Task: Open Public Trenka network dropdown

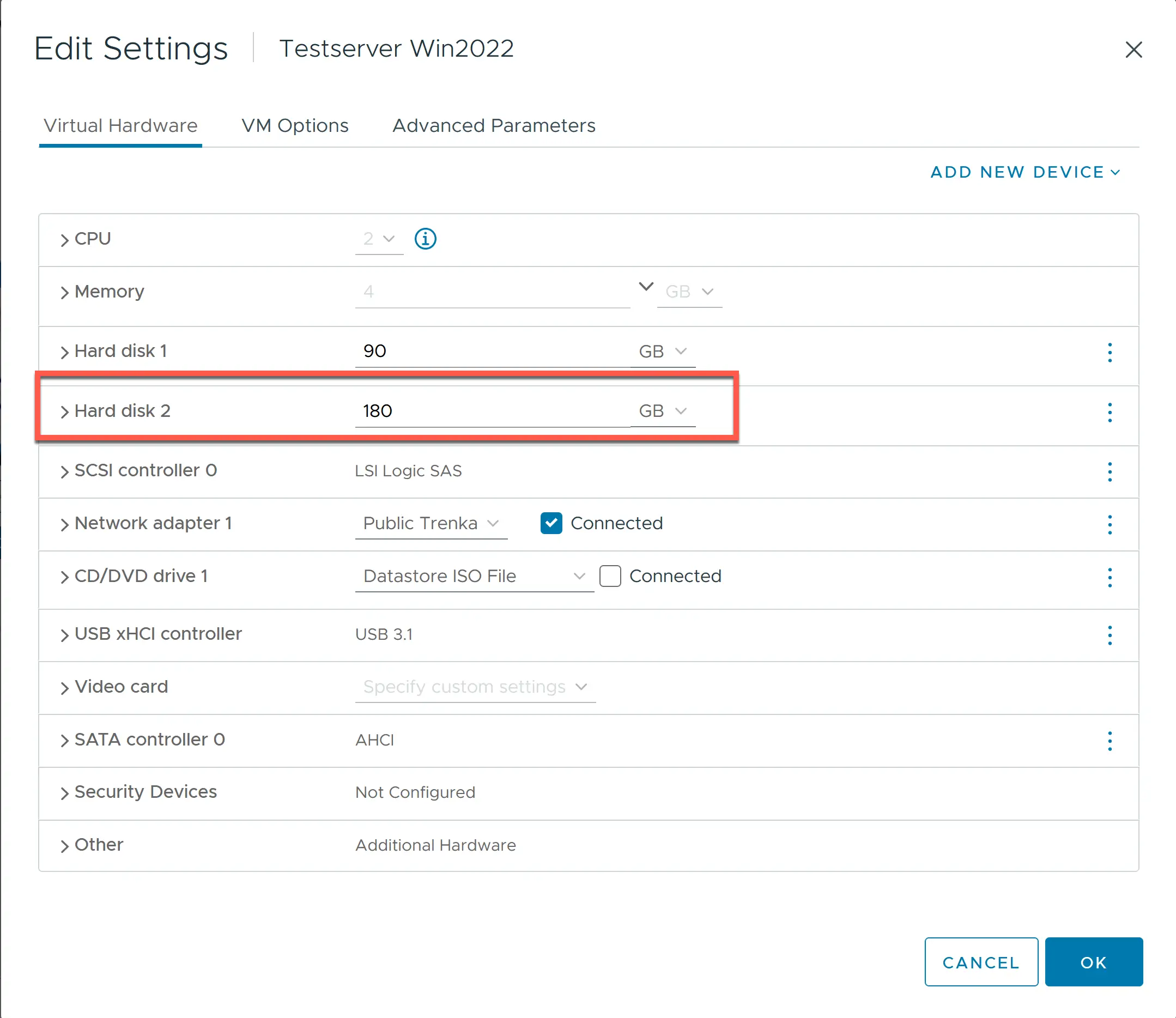Action: 431,523
